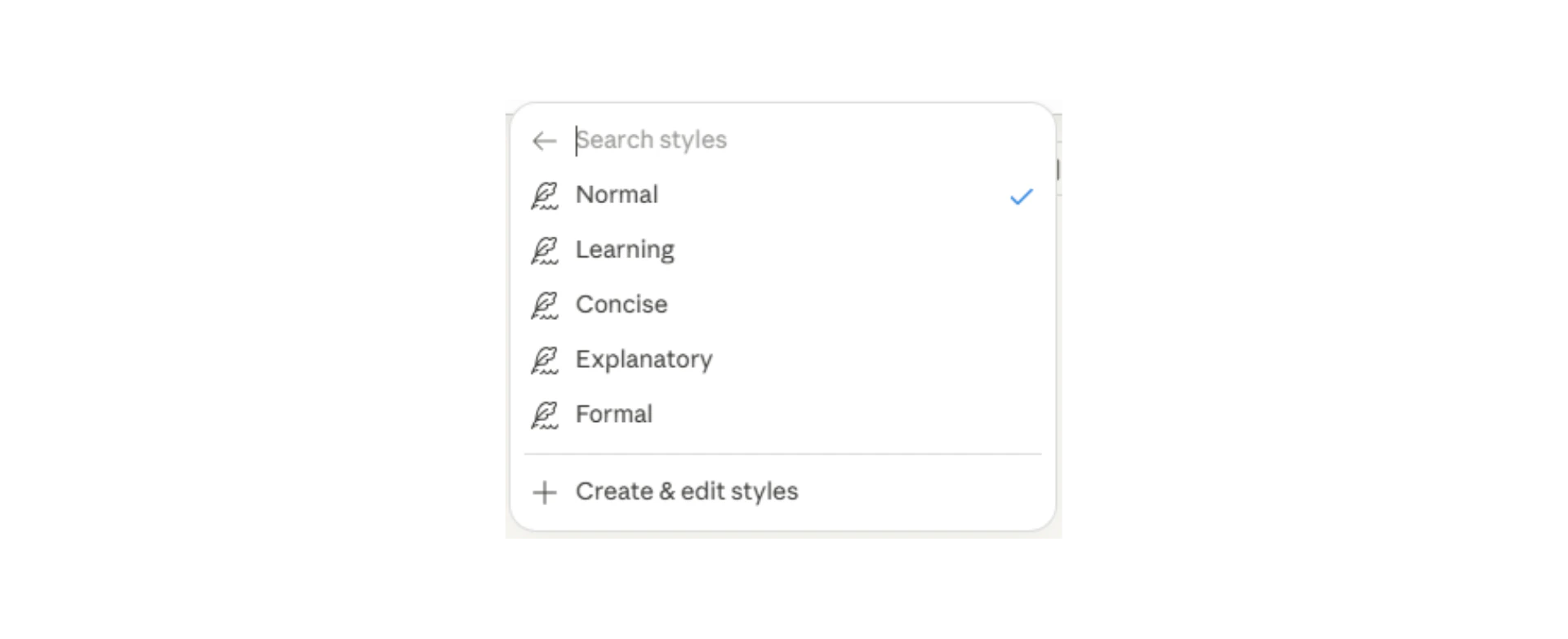
Task: Click the quill icon beside Concise
Action: tap(546, 304)
